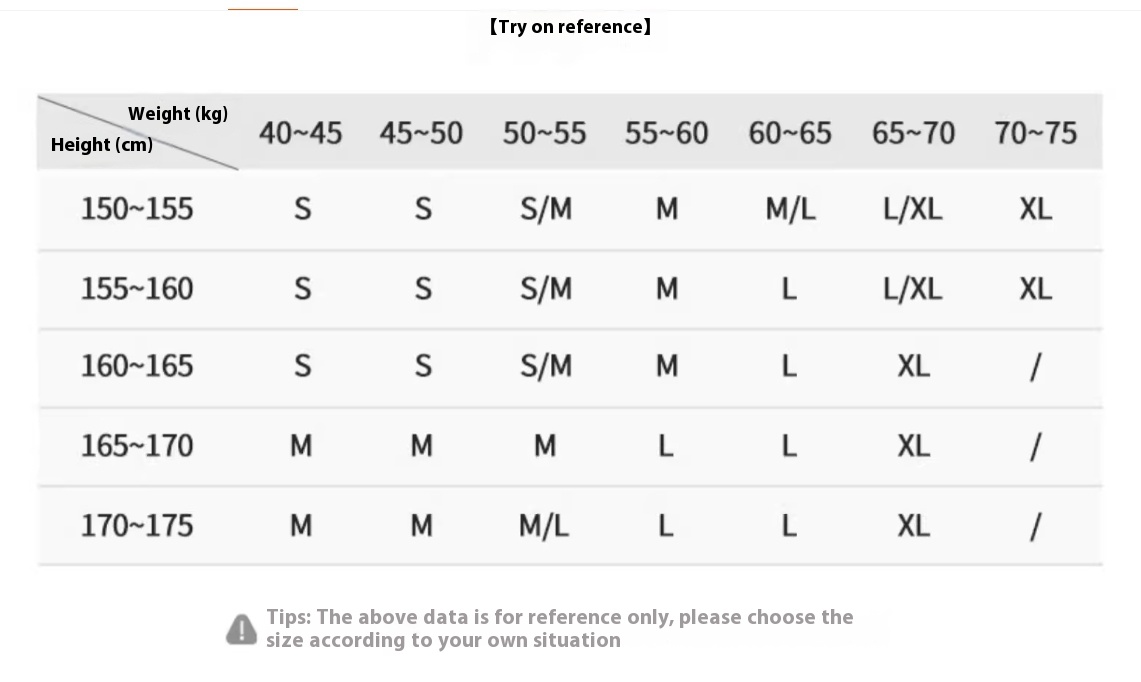Click M/L cell in the 170~175 row
The height and width of the screenshot is (682, 1141).
[544, 526]
